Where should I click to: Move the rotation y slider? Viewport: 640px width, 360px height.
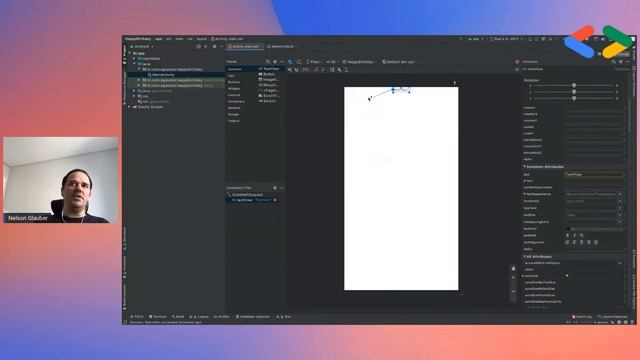[x=574, y=92]
